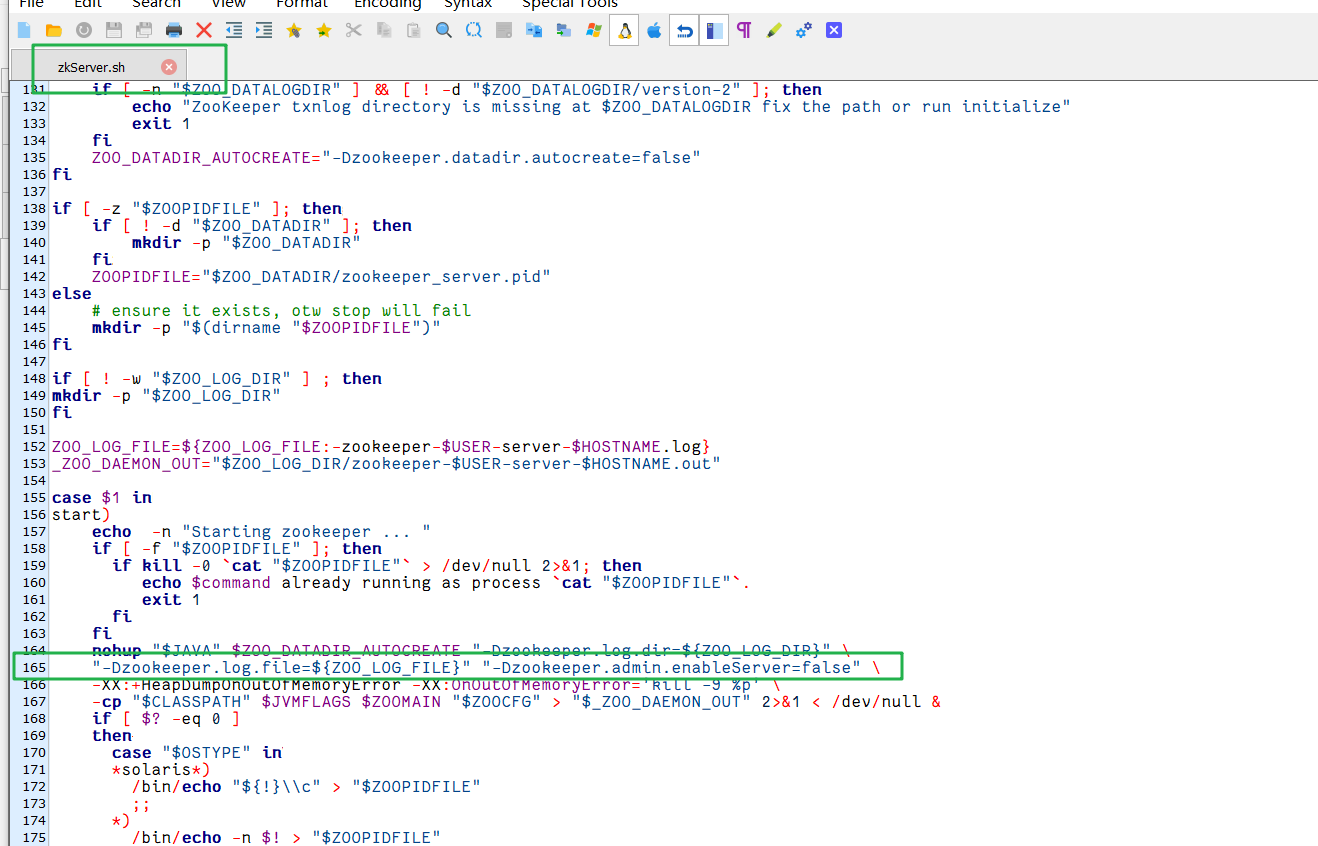Open Find with the magnifying glass icon

[x=443, y=30]
